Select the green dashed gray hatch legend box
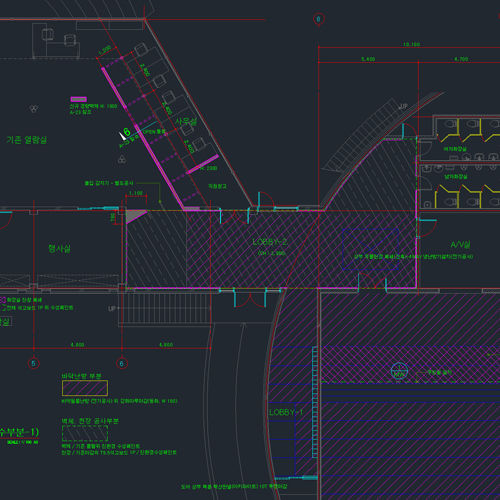The height and width of the screenshot is (500, 500). point(85,433)
